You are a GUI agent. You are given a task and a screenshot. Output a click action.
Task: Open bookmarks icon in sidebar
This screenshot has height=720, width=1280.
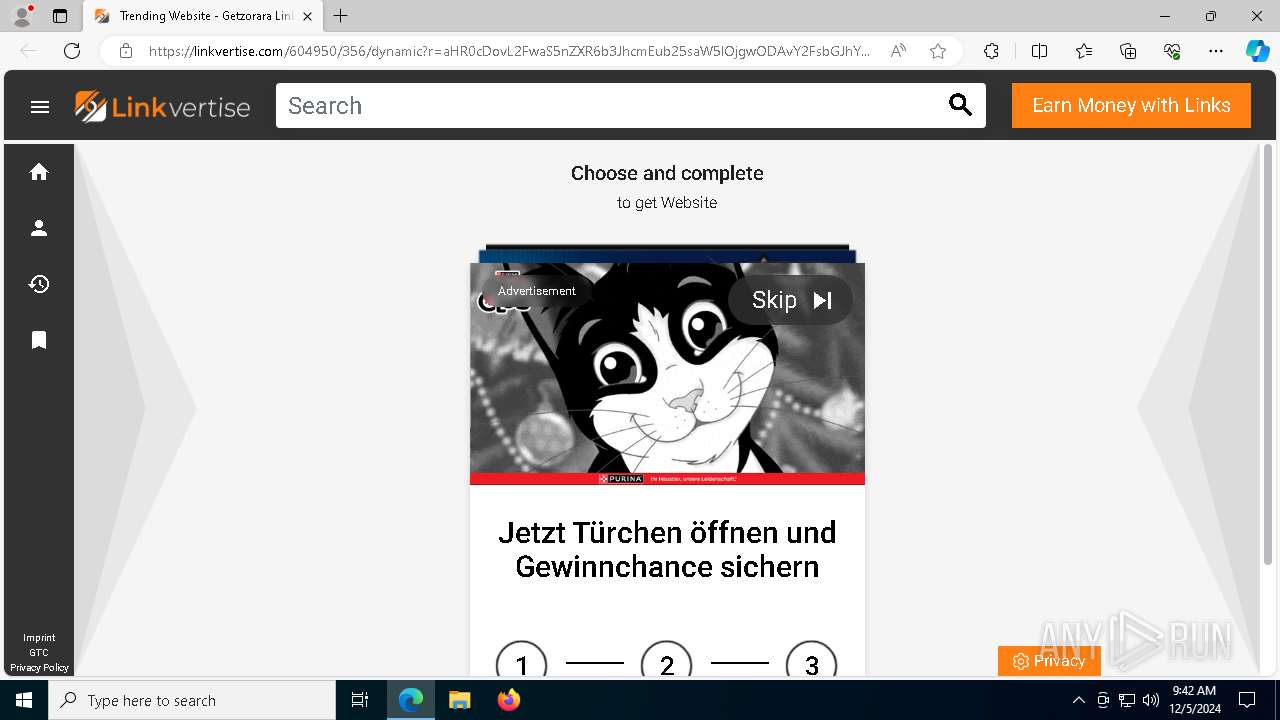pos(39,340)
